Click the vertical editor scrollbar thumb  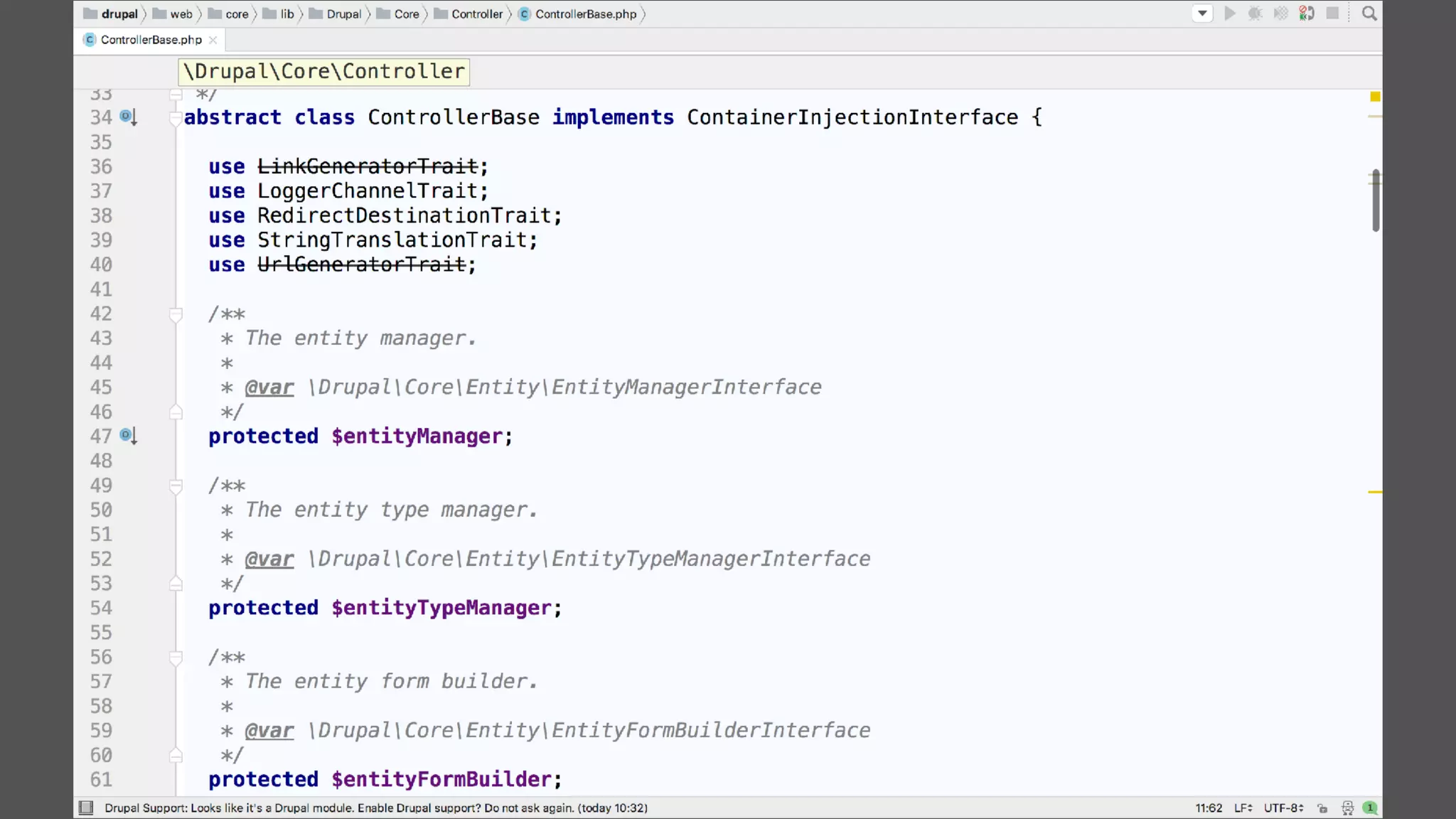coord(1376,200)
